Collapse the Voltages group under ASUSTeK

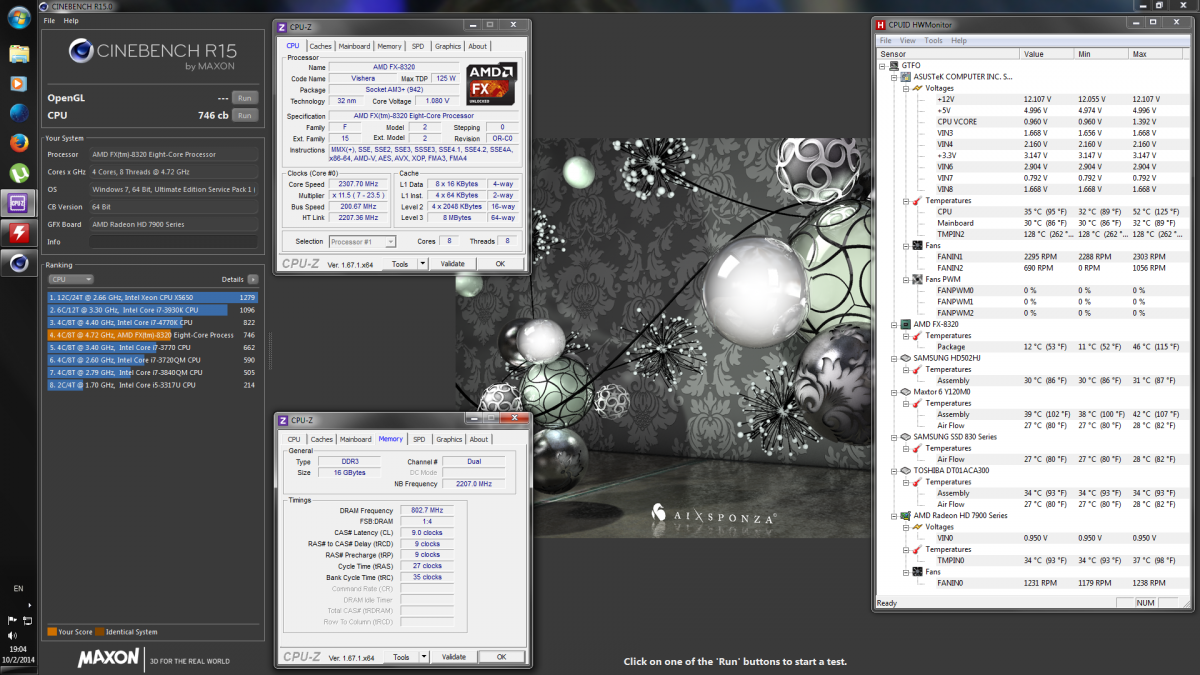[x=904, y=88]
